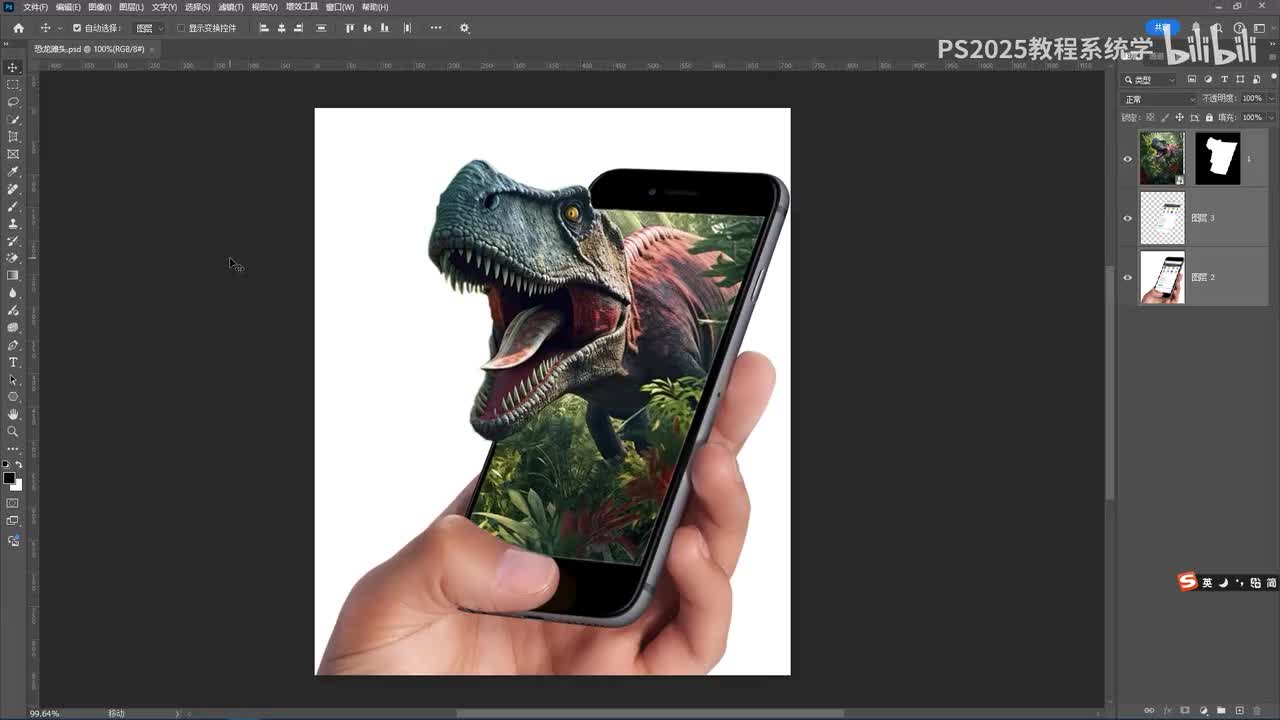Open the 编辑(E) menu
The image size is (1280, 720).
point(68,7)
